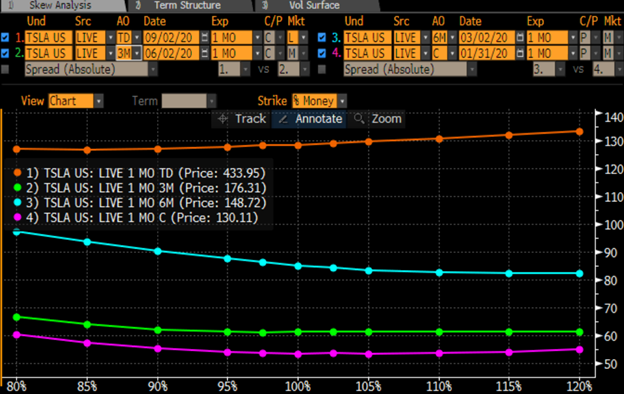This screenshot has height=394, width=624.
Task: Open the spread leg 2. dropdown
Action: pyautogui.click(x=305, y=69)
